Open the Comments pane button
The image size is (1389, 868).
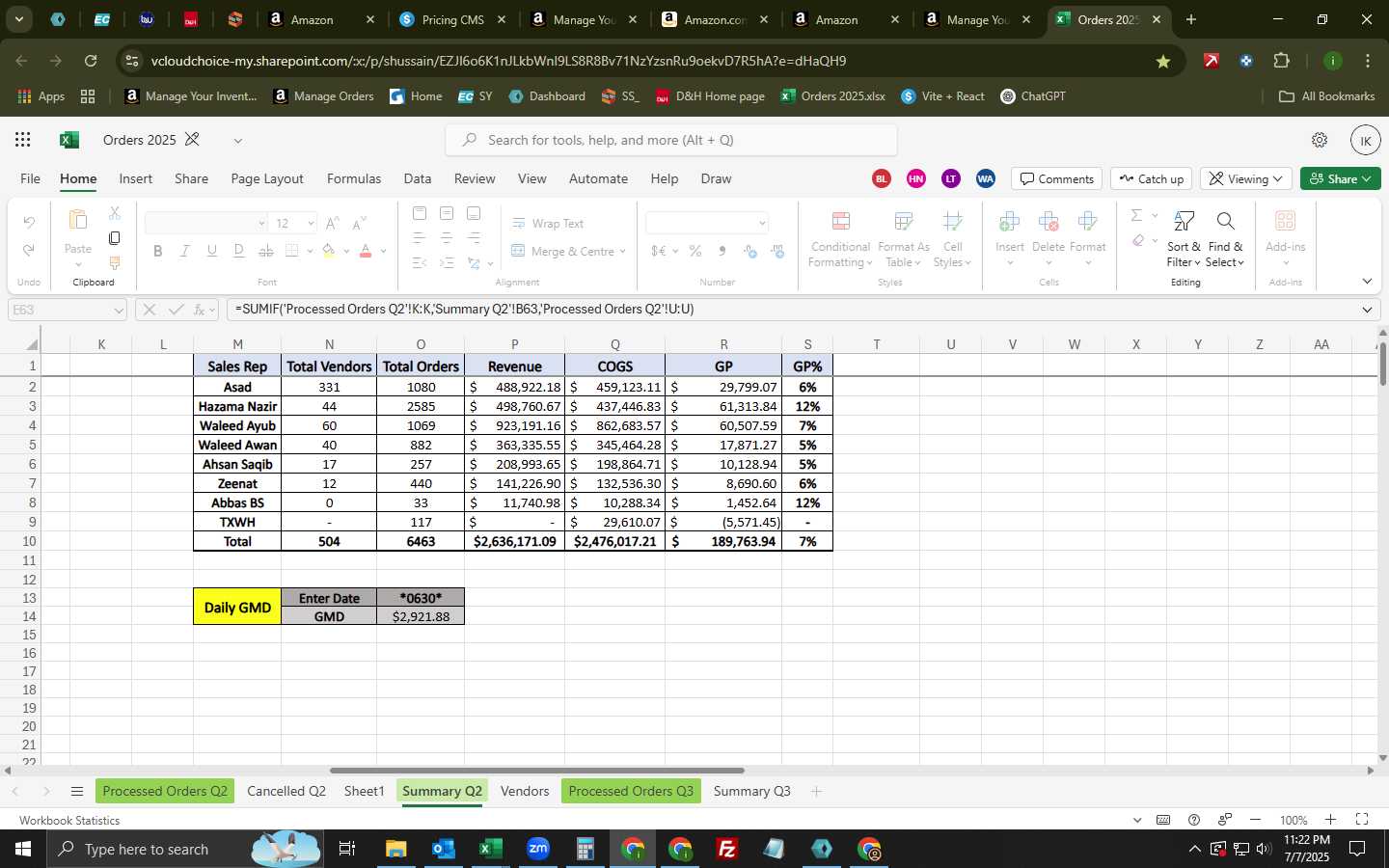pyautogui.click(x=1057, y=179)
